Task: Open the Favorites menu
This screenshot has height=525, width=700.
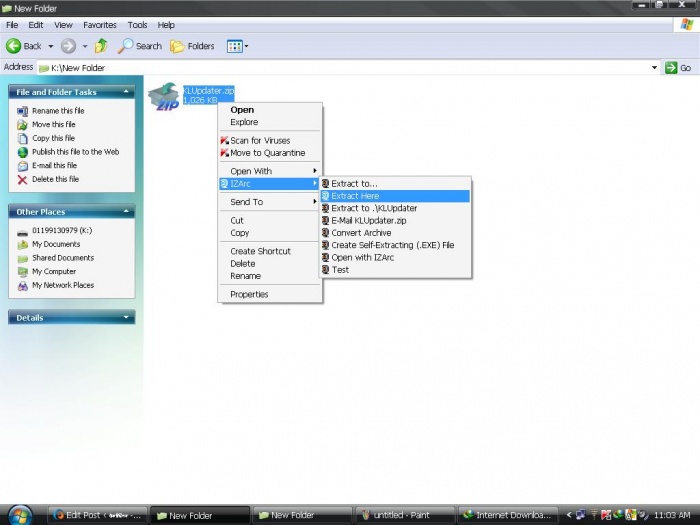Action: 100,25
